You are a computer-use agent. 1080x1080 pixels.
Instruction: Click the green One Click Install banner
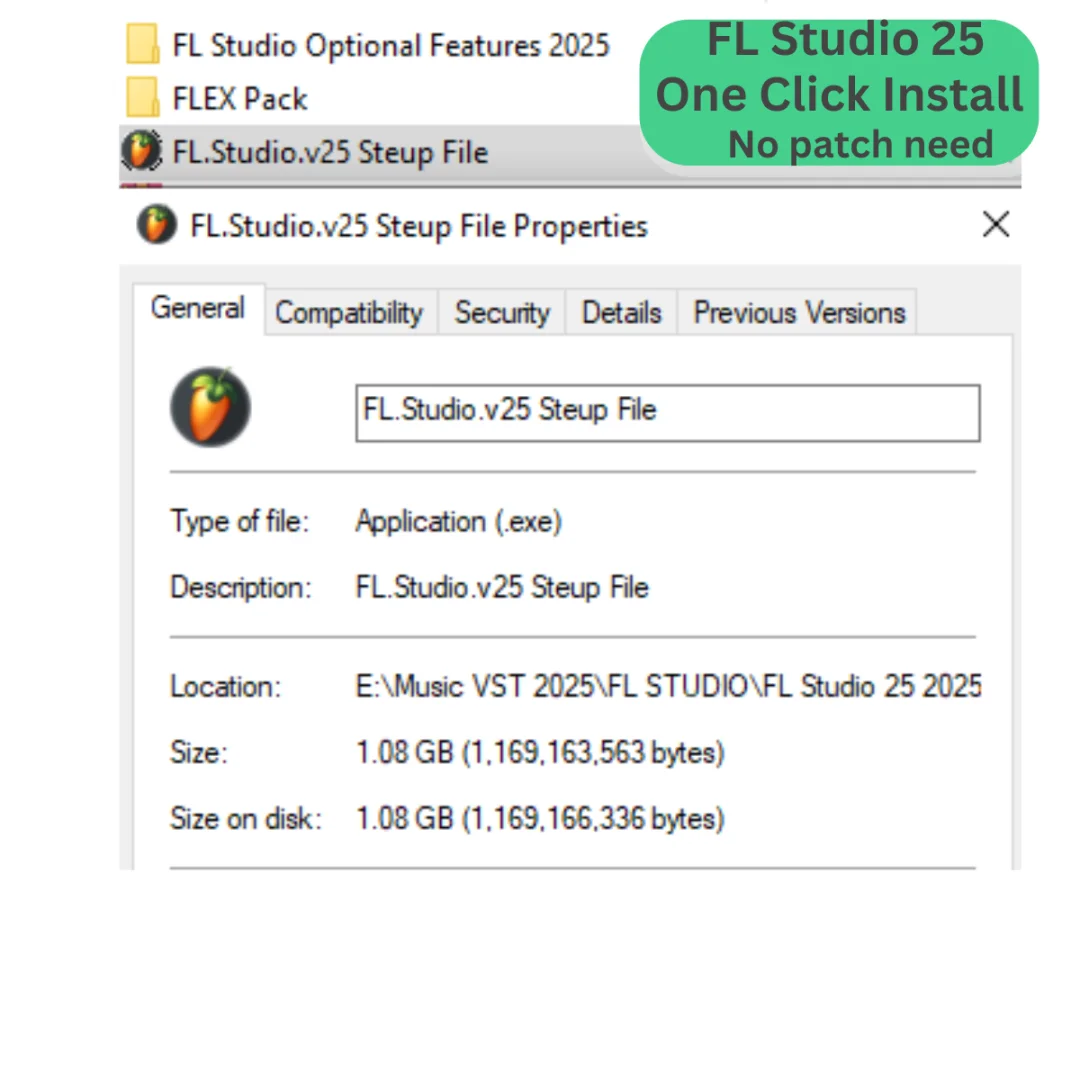(838, 94)
